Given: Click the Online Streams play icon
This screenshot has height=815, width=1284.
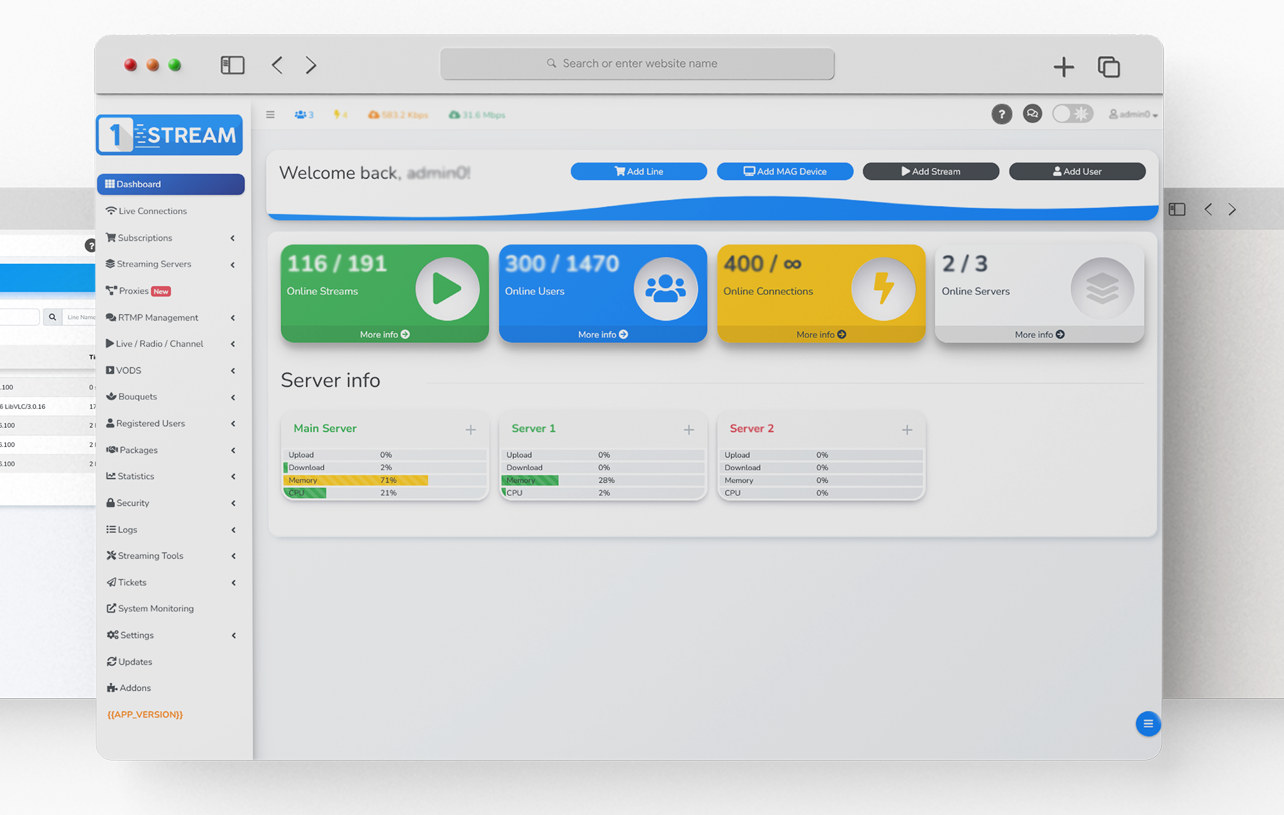Looking at the screenshot, I should pos(447,289).
